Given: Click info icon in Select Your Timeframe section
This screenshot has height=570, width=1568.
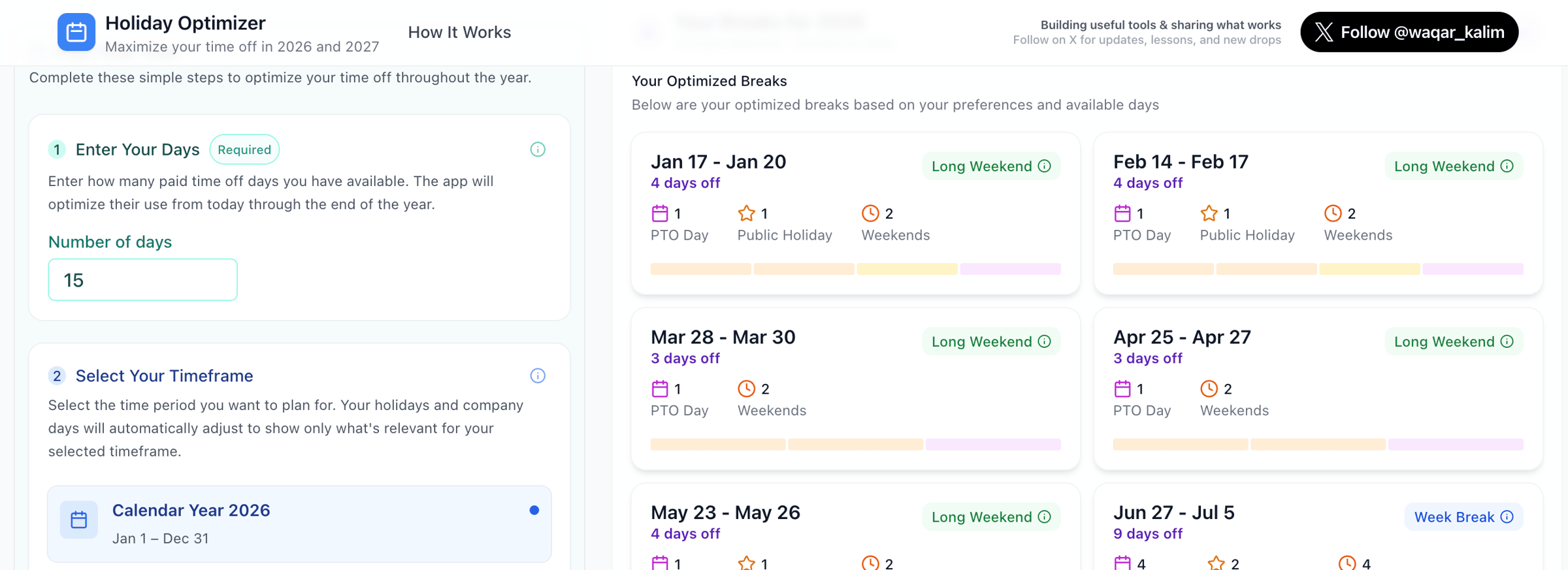Looking at the screenshot, I should coord(537,375).
